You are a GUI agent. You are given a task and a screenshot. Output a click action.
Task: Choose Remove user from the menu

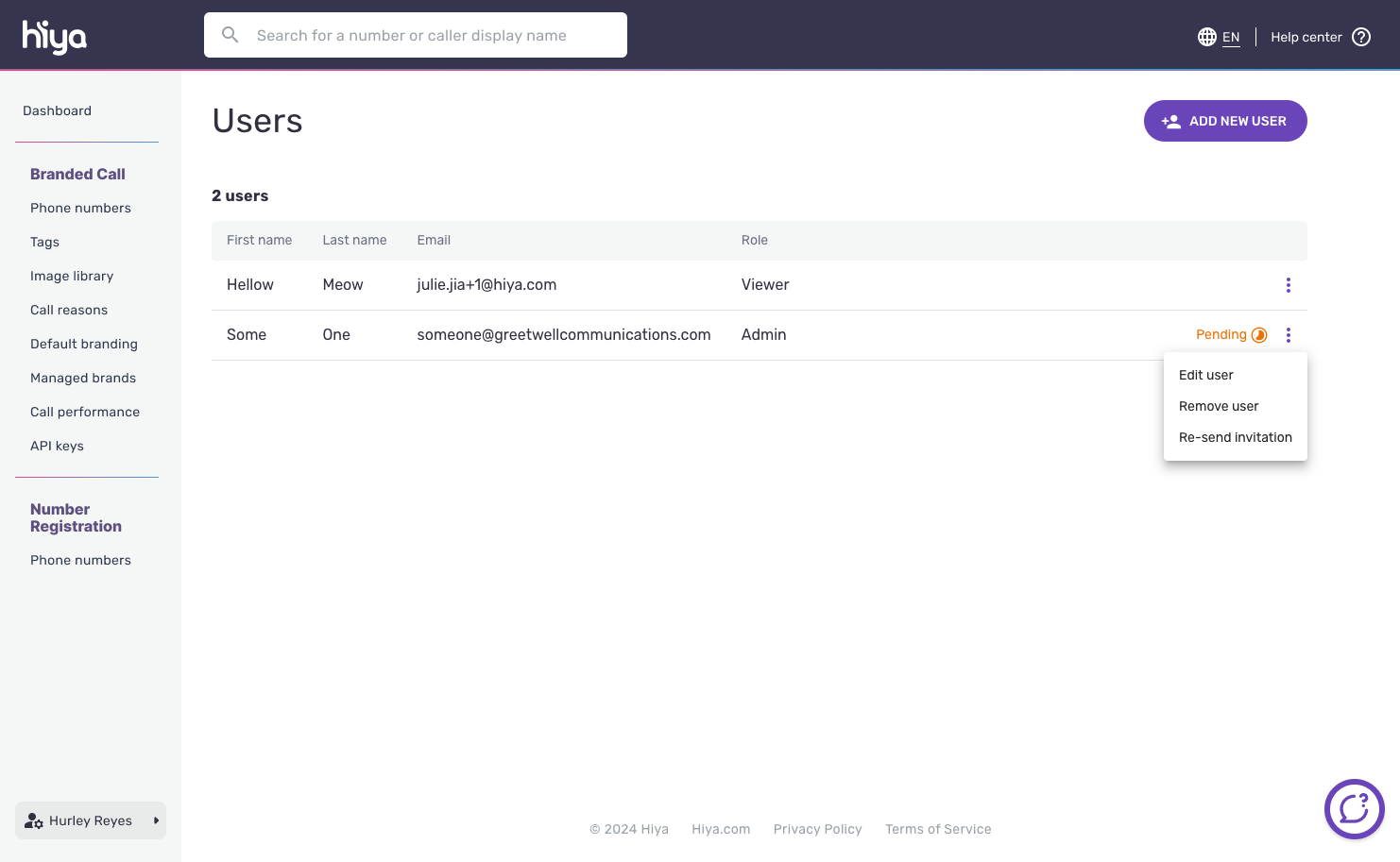point(1219,406)
